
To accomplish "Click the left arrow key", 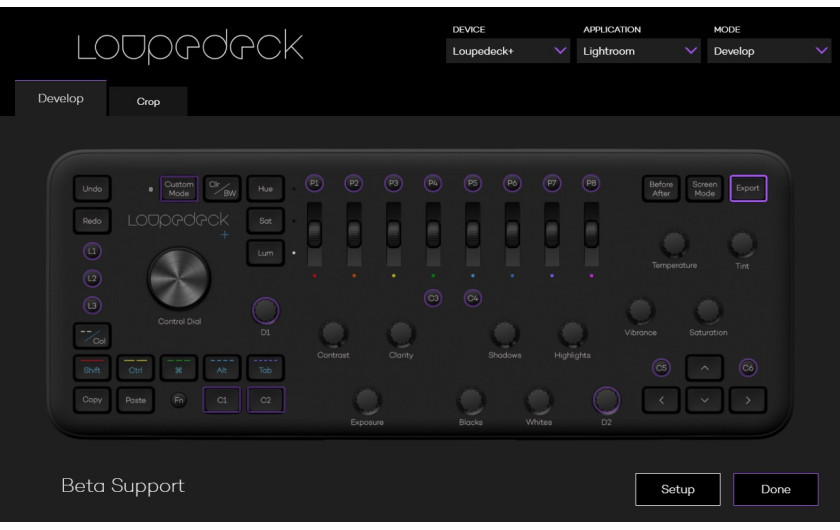I will click(661, 400).
